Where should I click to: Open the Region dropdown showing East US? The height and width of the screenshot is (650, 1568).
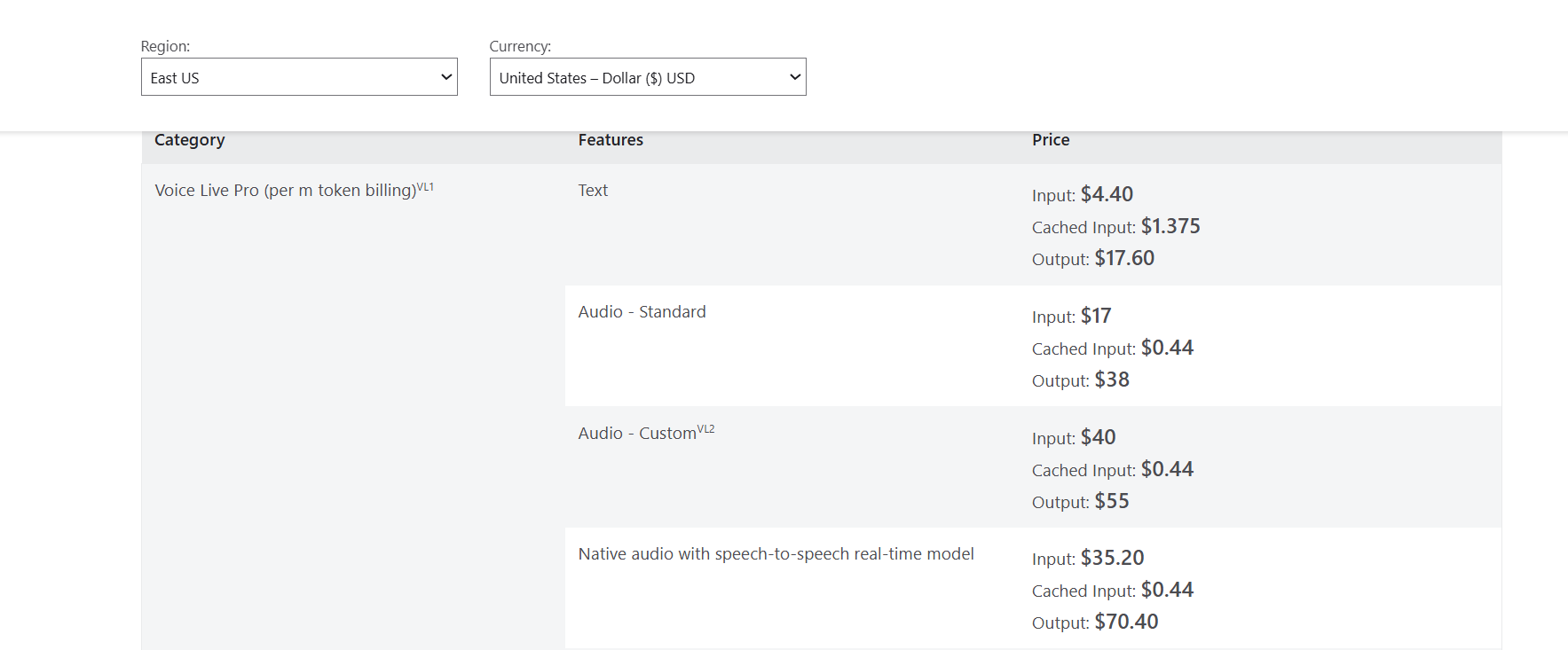[x=298, y=77]
